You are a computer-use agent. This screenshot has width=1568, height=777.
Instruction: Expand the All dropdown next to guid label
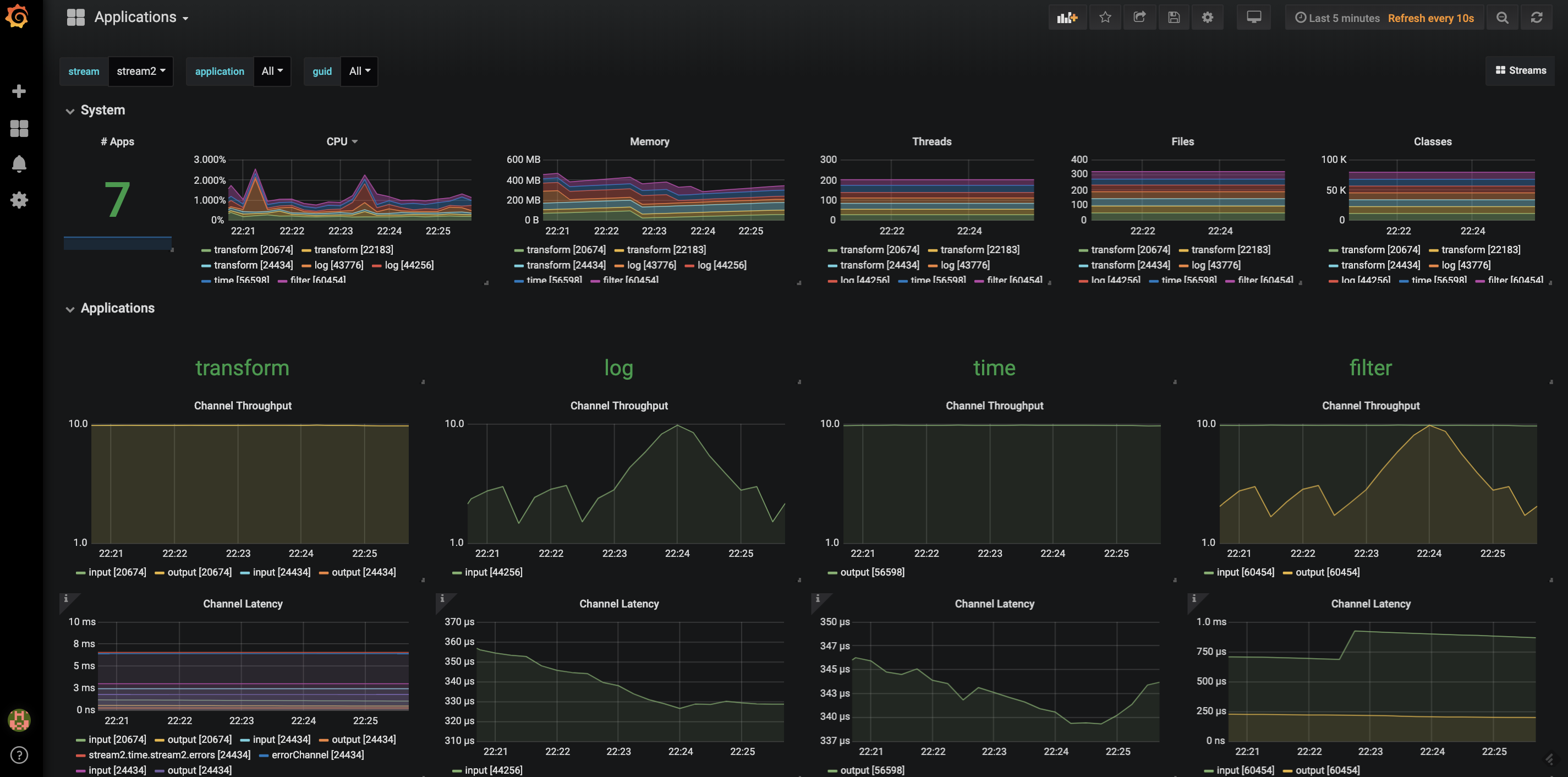point(358,71)
